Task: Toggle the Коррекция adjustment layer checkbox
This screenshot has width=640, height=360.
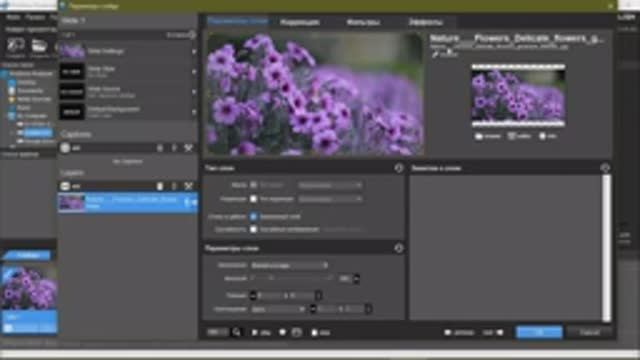Action: (253, 199)
